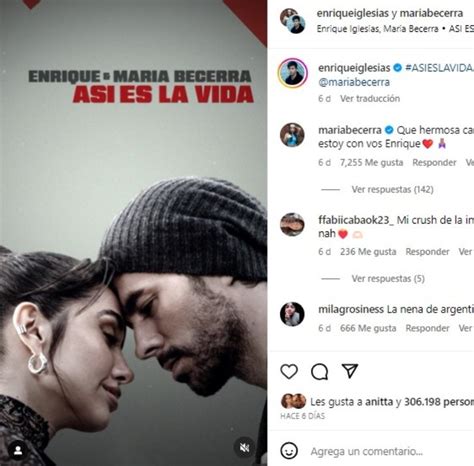
Task: Click the verified badge beside mariabecerra comment
Action: pyautogui.click(x=389, y=130)
